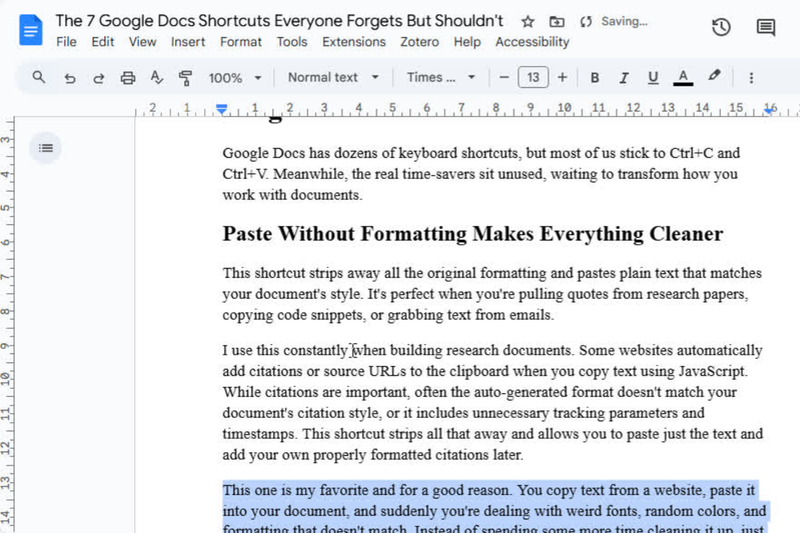Open the text color picker
The image size is (800, 533).
point(683,78)
